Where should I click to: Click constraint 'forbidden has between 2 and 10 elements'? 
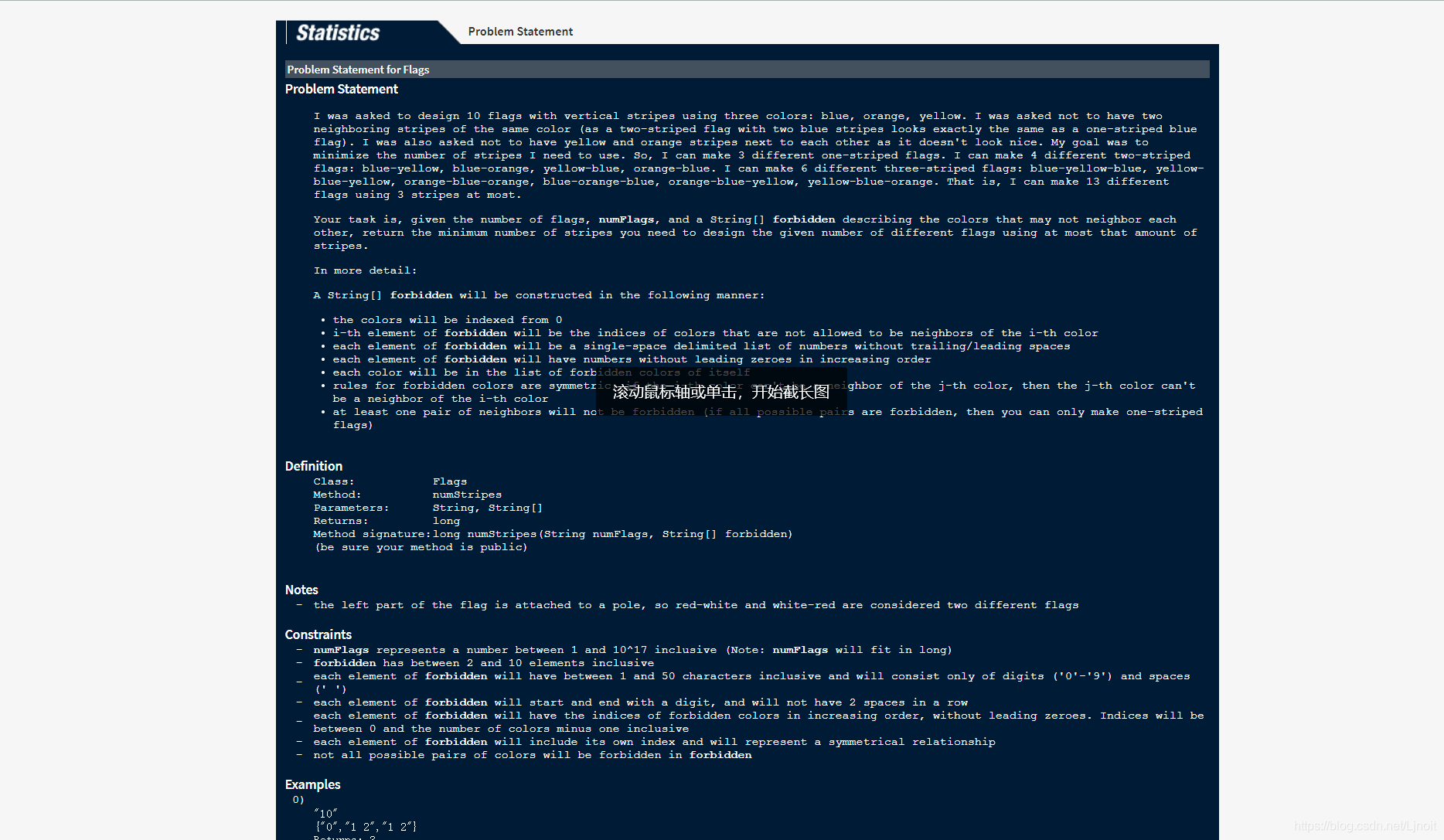[x=483, y=663]
